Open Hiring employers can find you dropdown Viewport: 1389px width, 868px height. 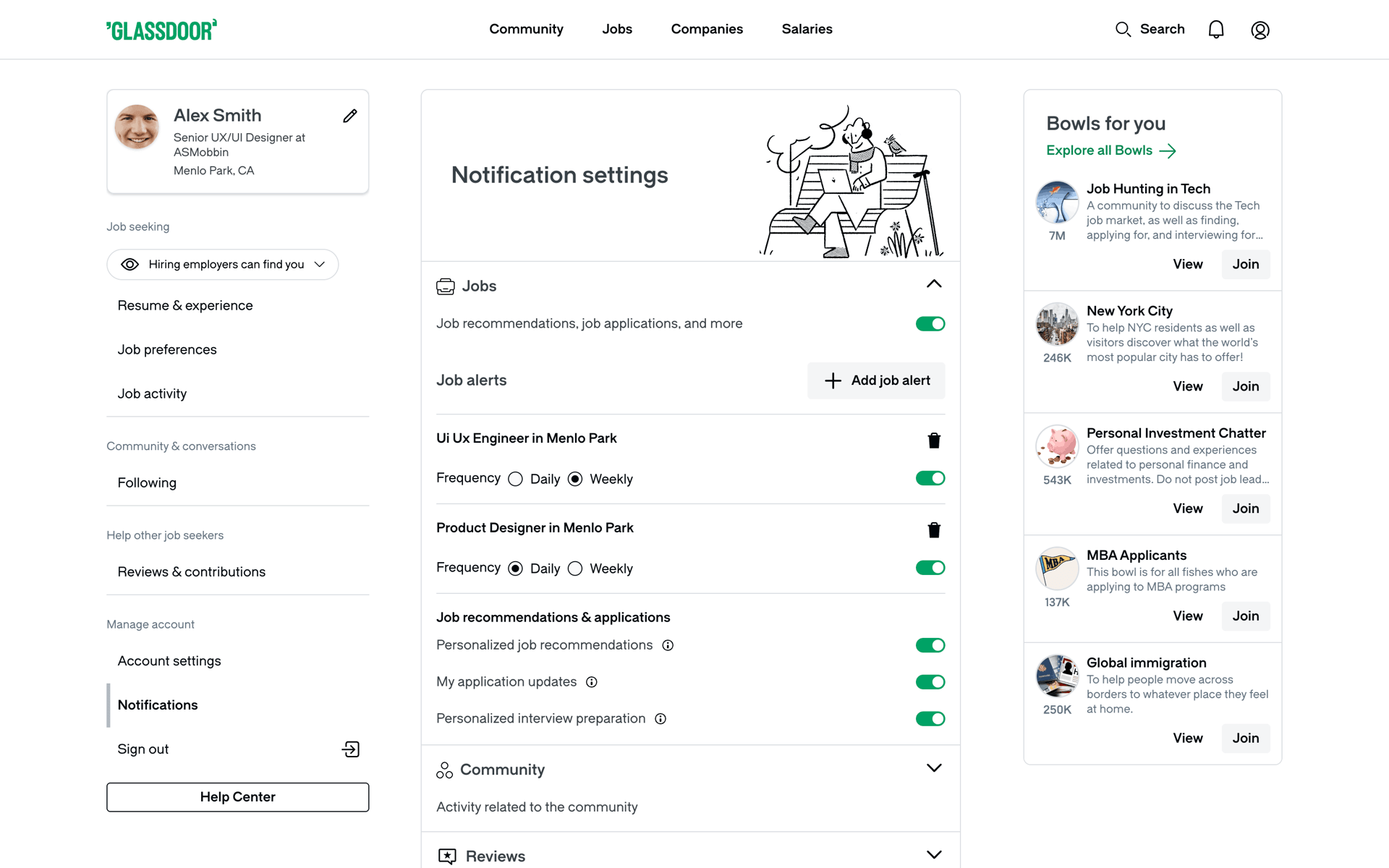pyautogui.click(x=223, y=265)
